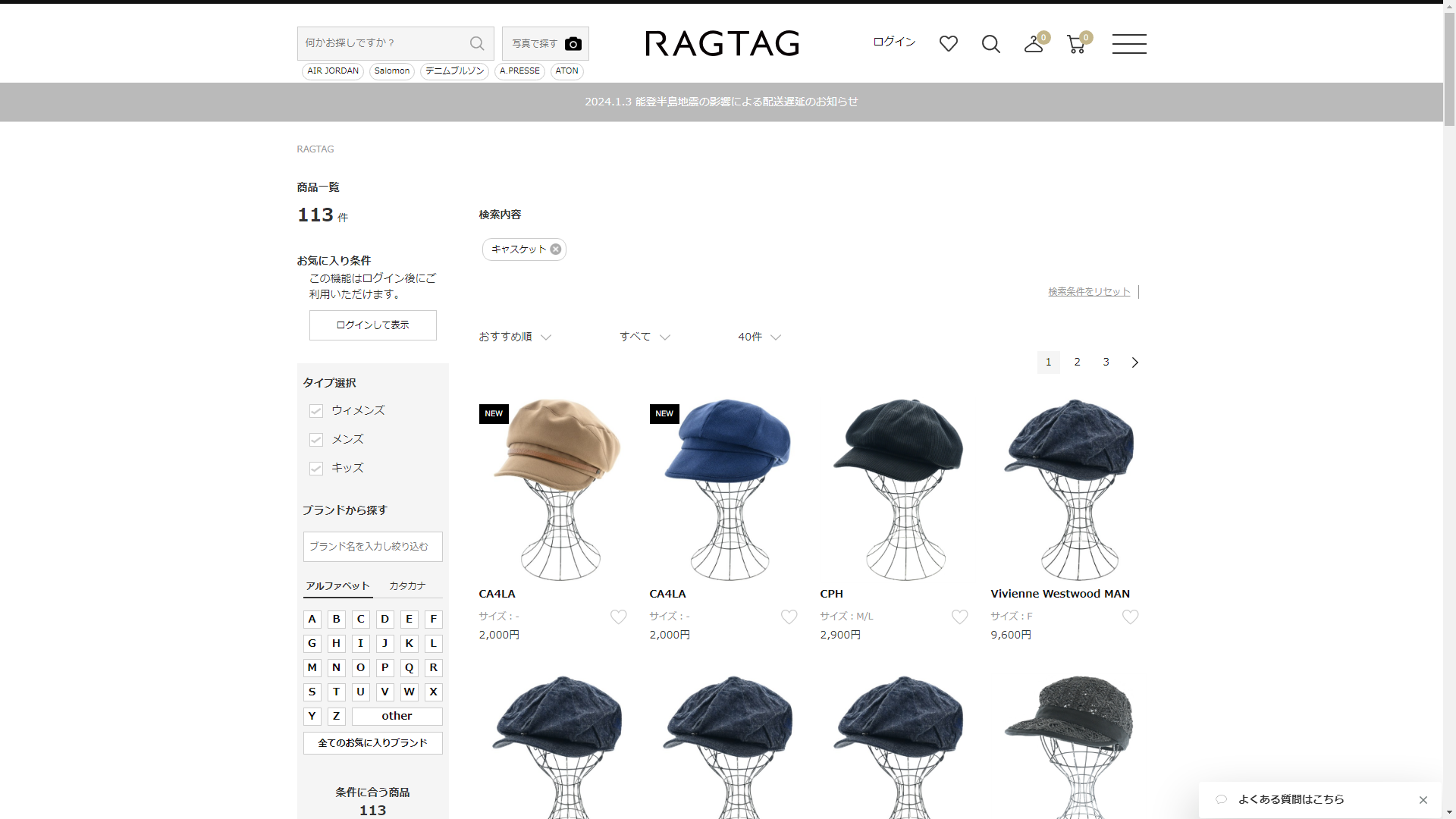Open the shopping cart icon

[x=1075, y=43]
